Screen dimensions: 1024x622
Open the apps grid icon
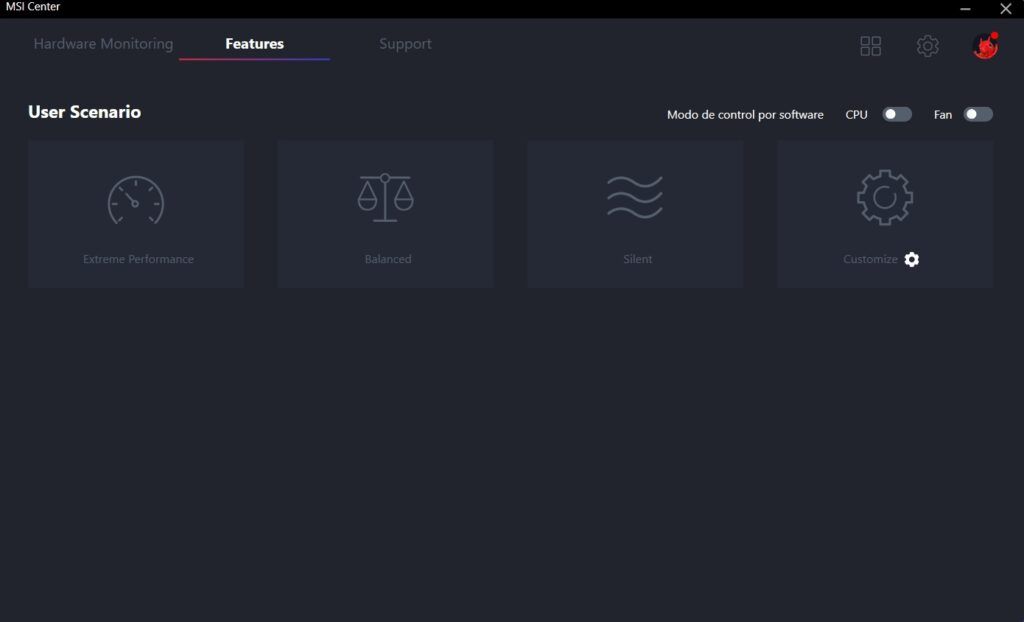pyautogui.click(x=871, y=46)
